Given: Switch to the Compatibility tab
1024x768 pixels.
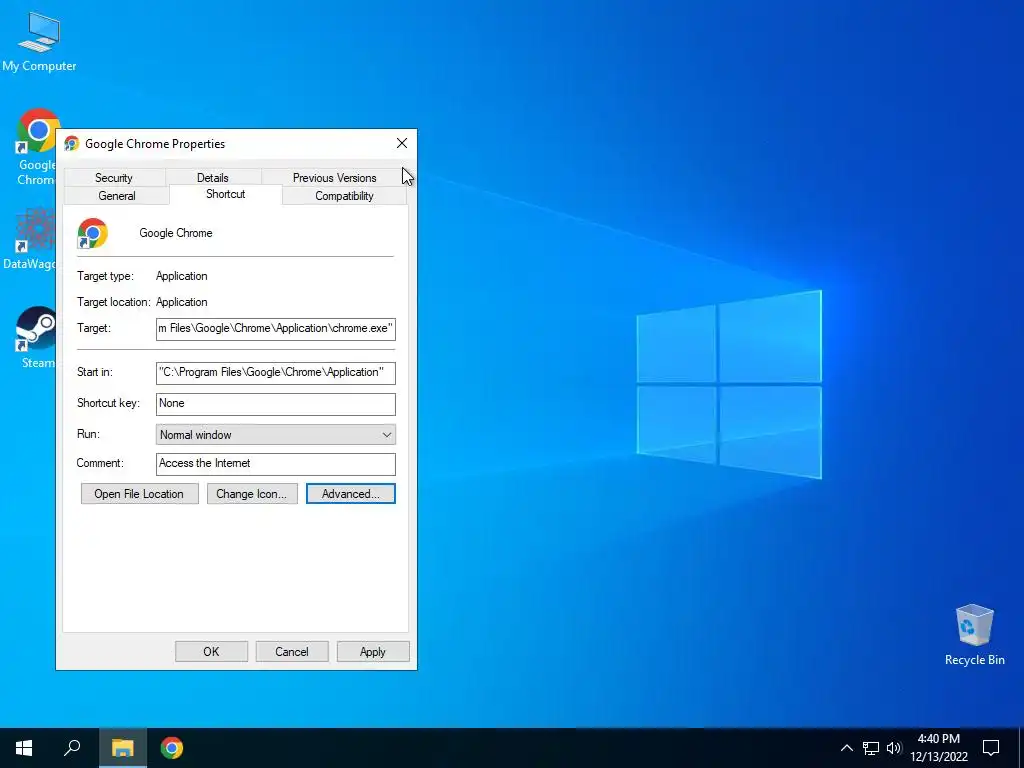Looking at the screenshot, I should click(x=344, y=196).
